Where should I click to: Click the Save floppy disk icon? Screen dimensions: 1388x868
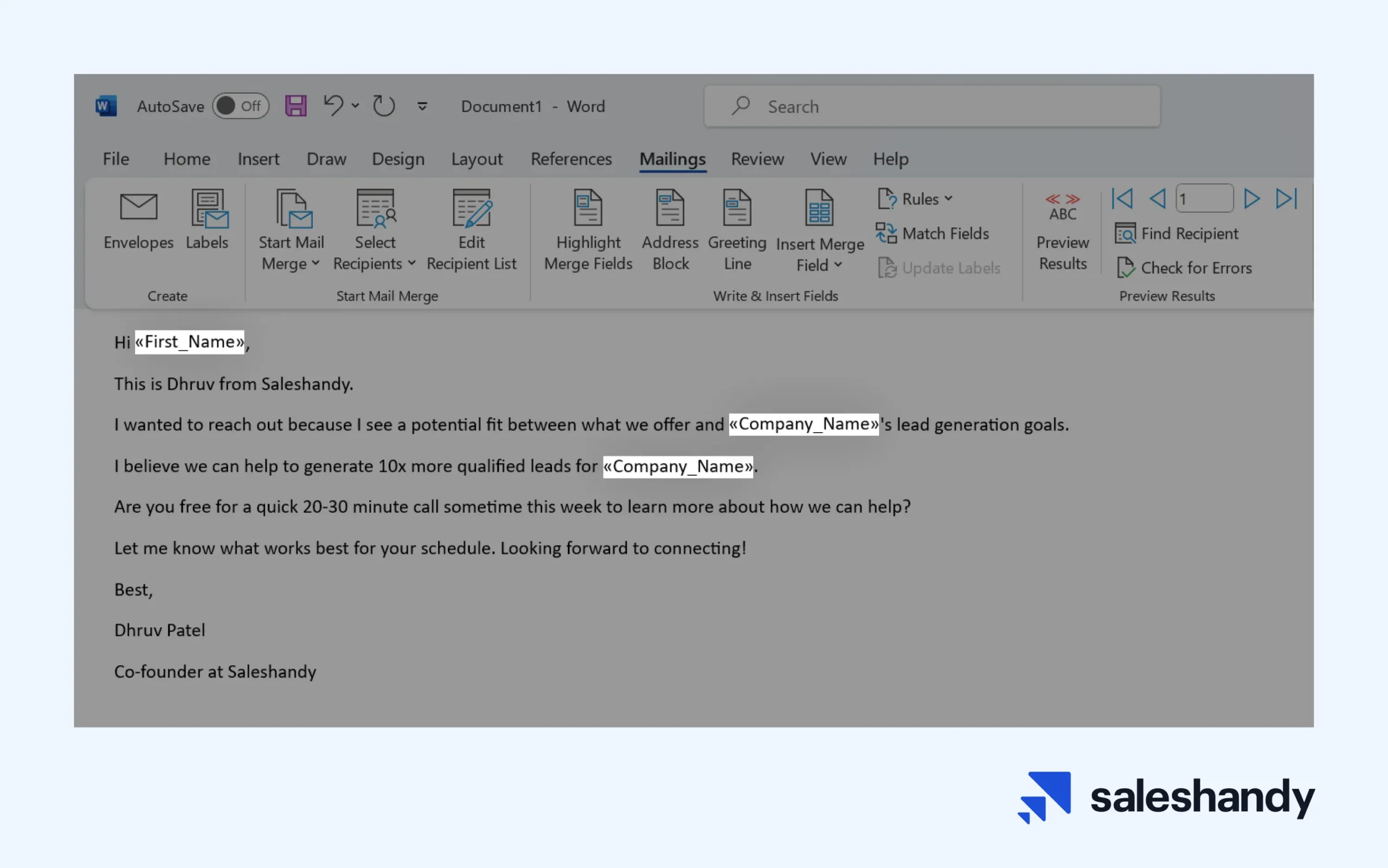[295, 106]
